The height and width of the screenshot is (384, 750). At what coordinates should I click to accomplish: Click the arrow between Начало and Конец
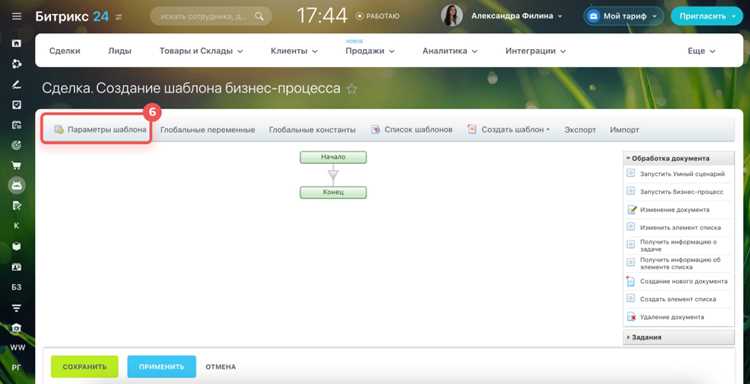[x=333, y=175]
